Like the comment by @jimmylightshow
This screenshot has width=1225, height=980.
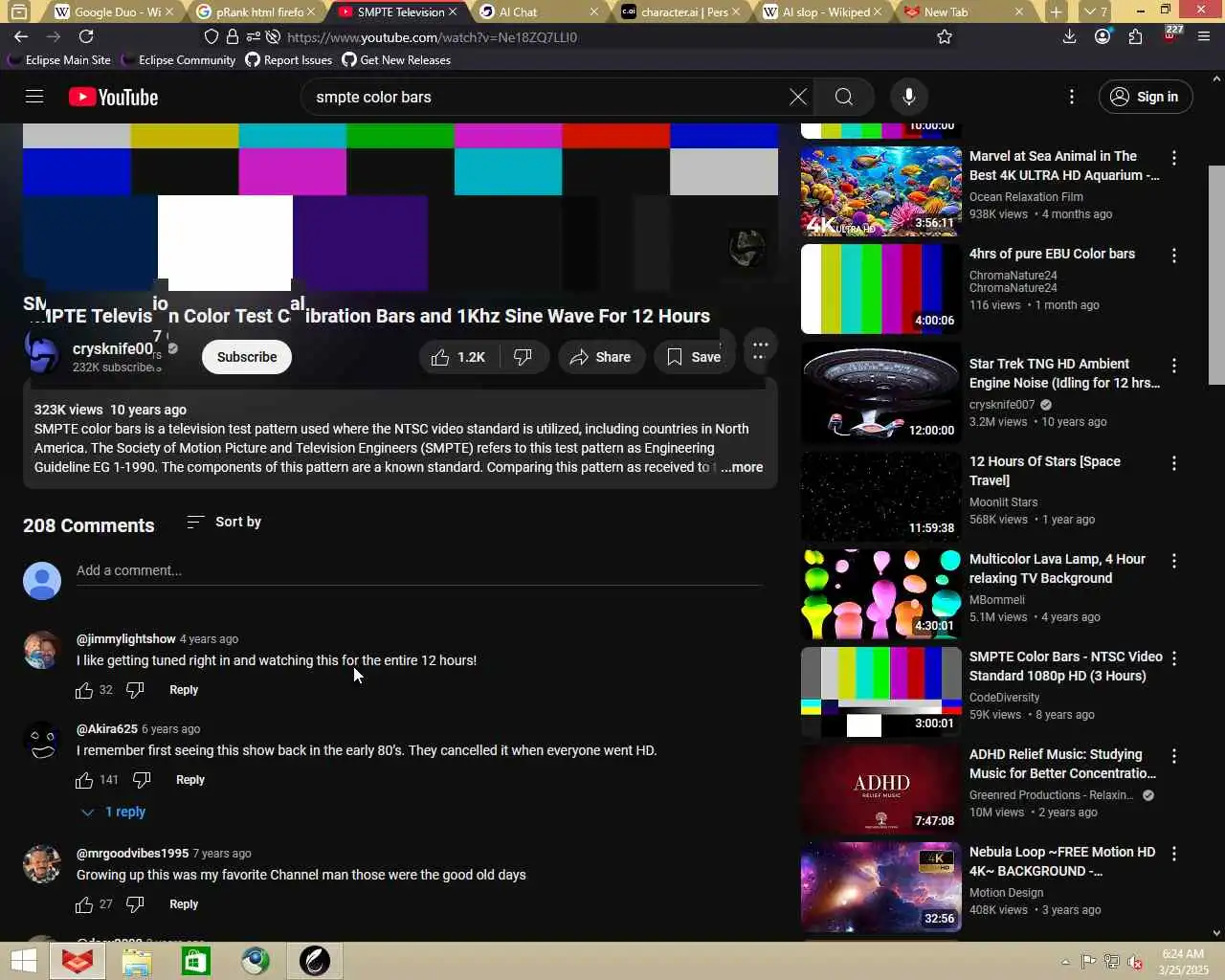[x=84, y=690]
